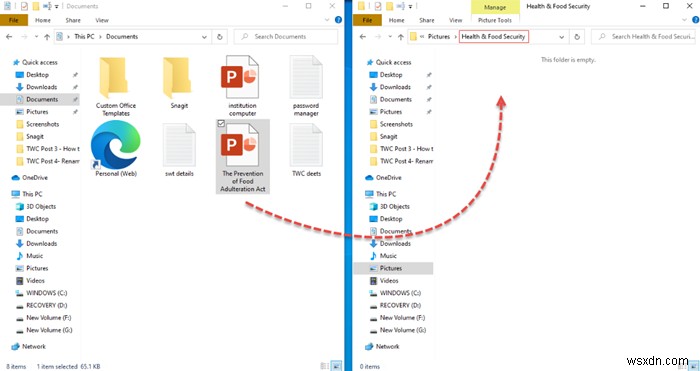The image size is (700, 371).
Task: Open Home tab in Health & Food Security window
Action: [x=396, y=20]
